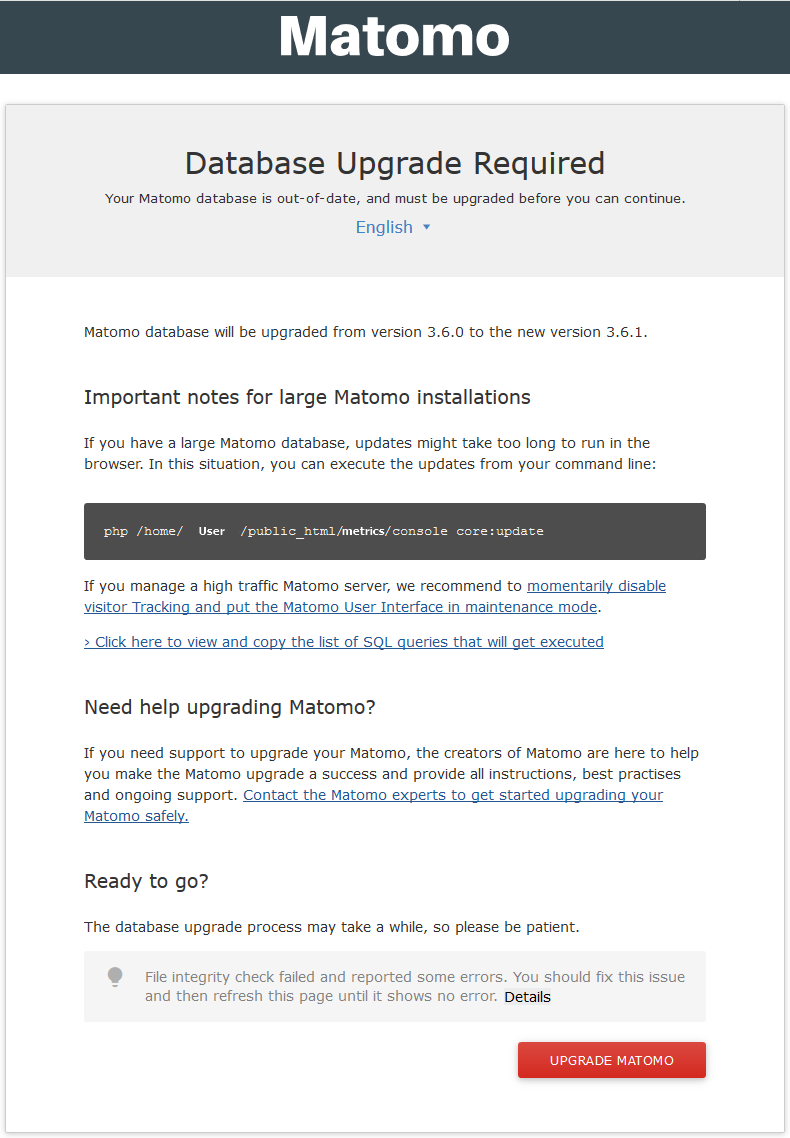Click the Database Upgrade Required heading

point(395,163)
